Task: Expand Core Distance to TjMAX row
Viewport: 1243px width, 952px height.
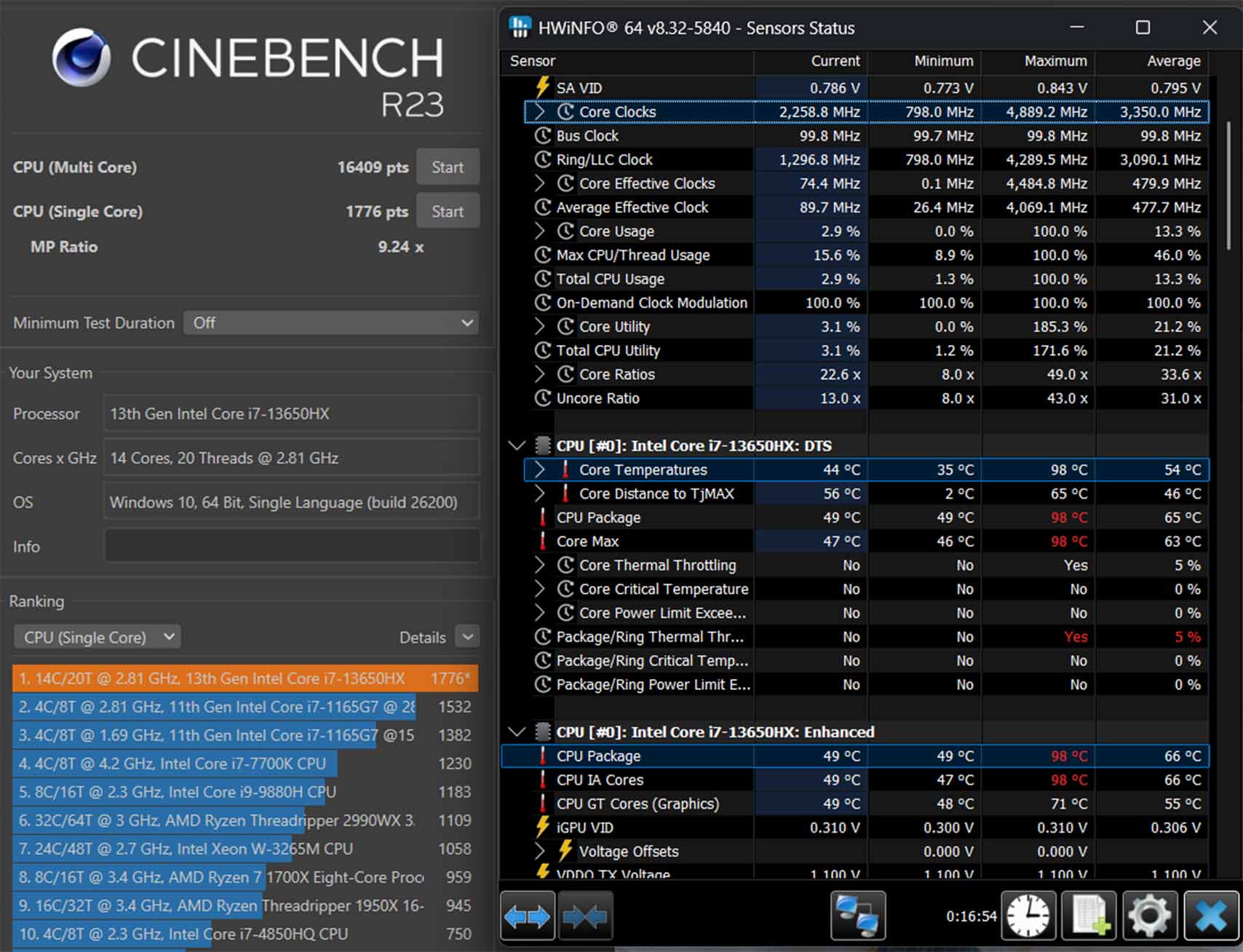Action: coord(539,493)
